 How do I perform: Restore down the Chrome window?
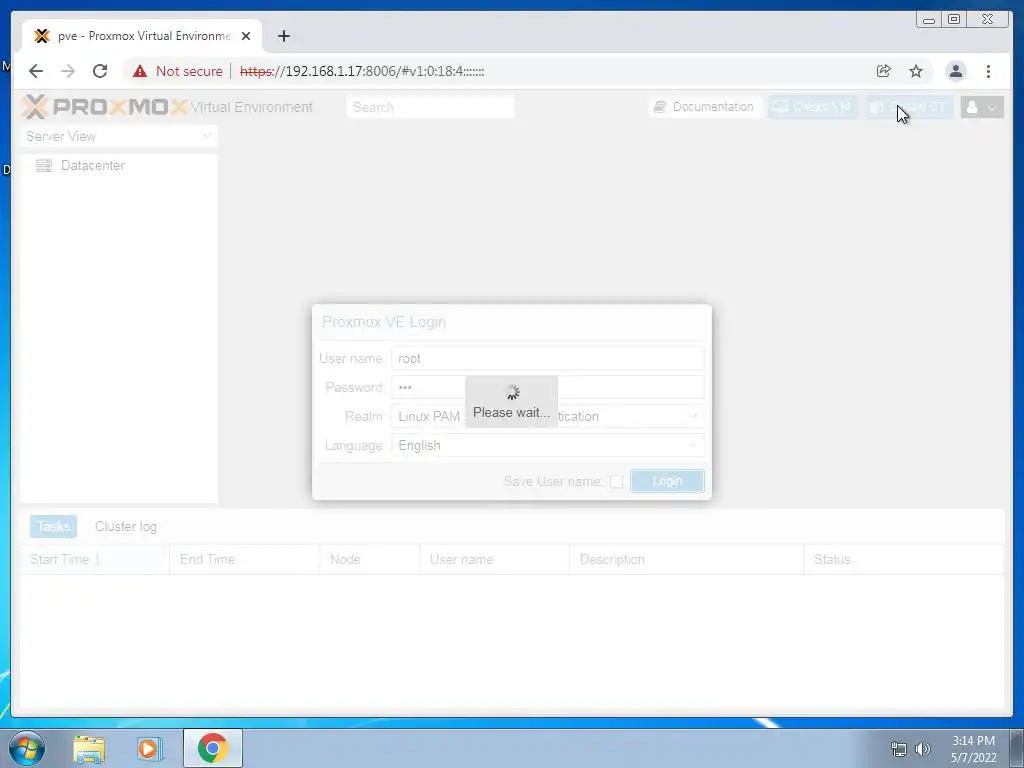click(953, 20)
